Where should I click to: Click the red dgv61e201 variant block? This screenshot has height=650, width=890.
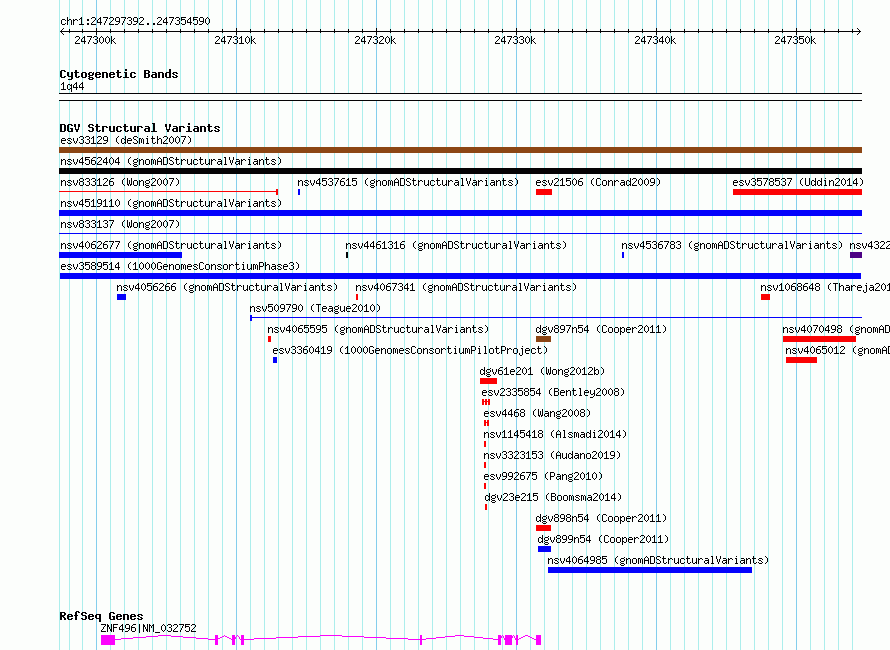click(489, 381)
